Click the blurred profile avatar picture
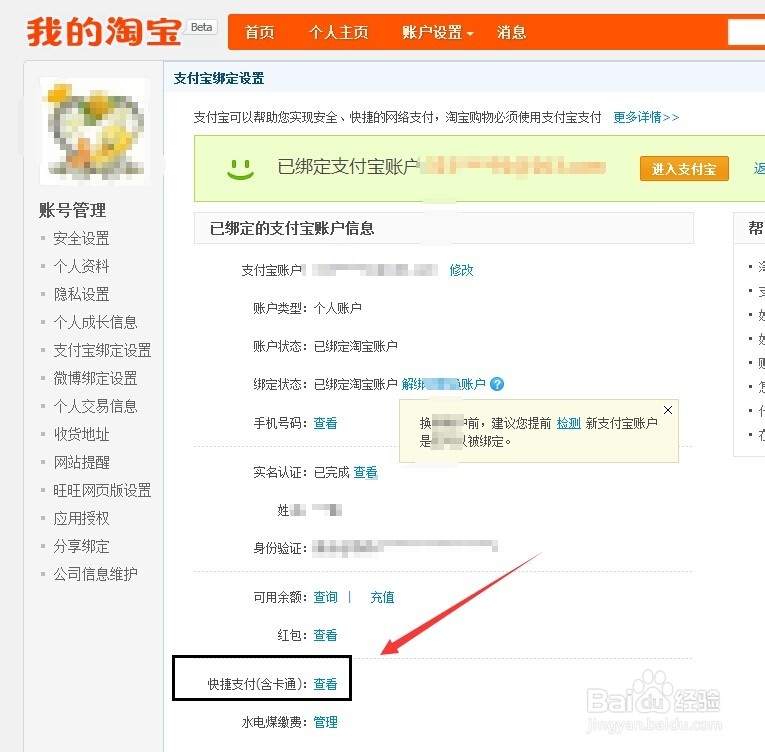Screen dimensions: 765x752 94,131
